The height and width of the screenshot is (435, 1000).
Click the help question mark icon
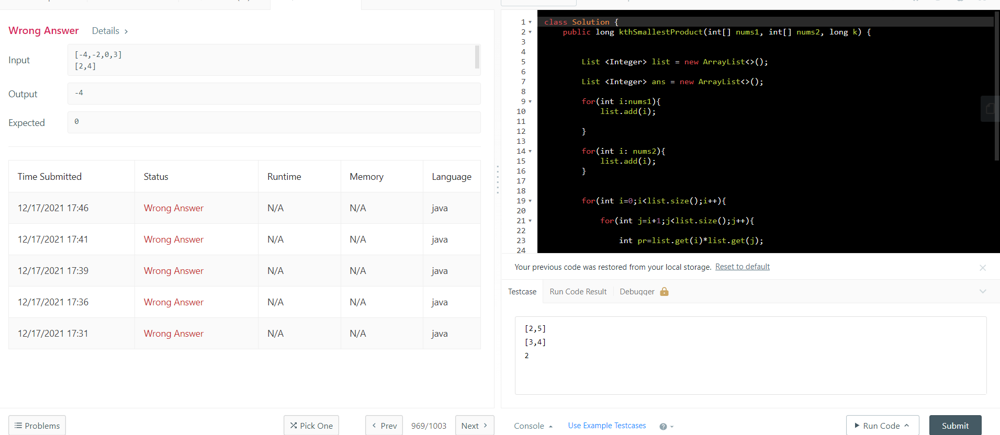pos(663,426)
